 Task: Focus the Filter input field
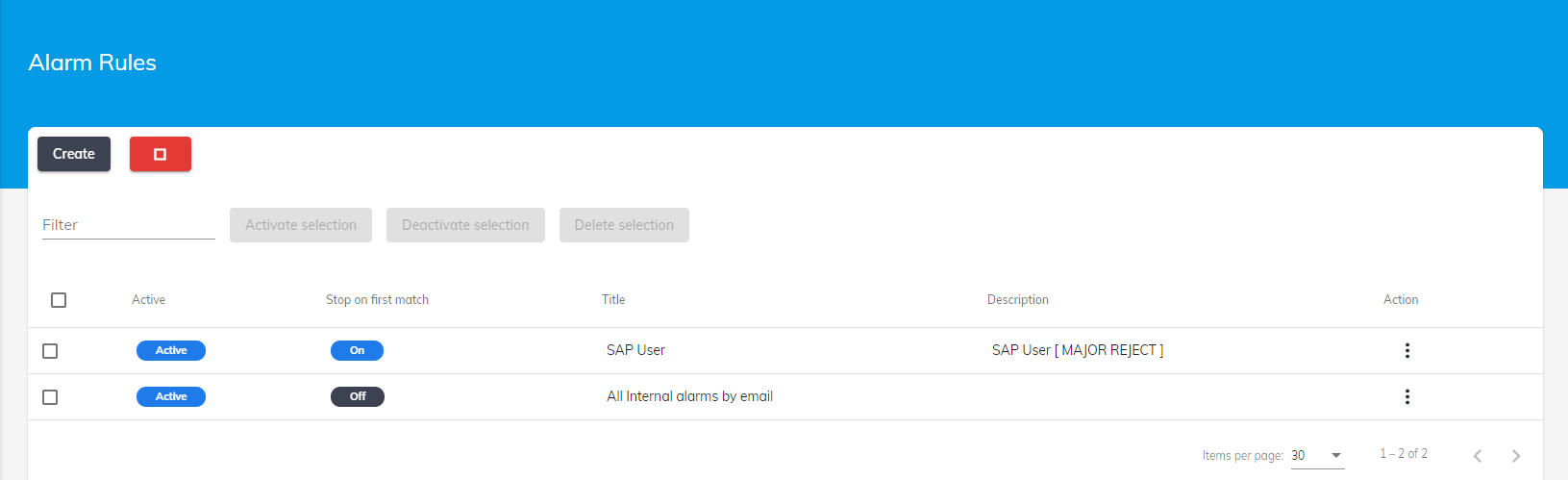pos(128,225)
